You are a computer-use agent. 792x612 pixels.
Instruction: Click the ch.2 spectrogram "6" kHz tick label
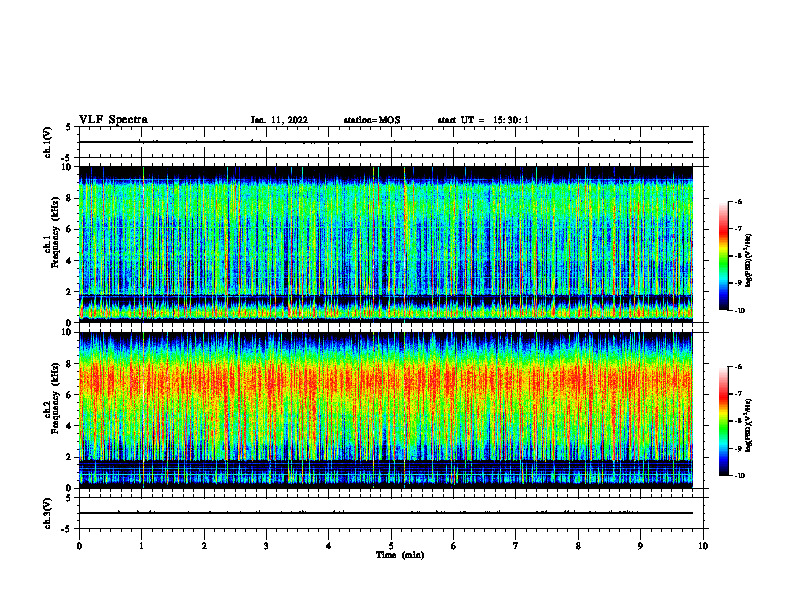[x=69, y=395]
